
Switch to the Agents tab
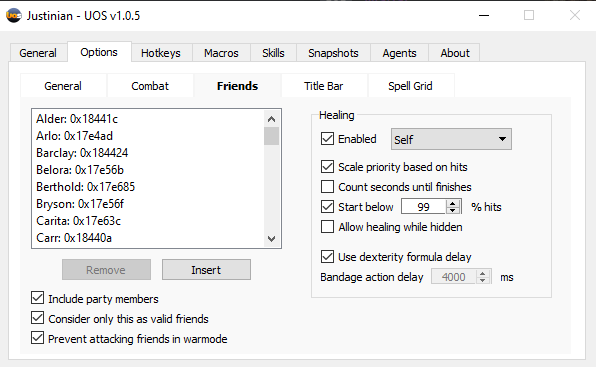(x=399, y=53)
